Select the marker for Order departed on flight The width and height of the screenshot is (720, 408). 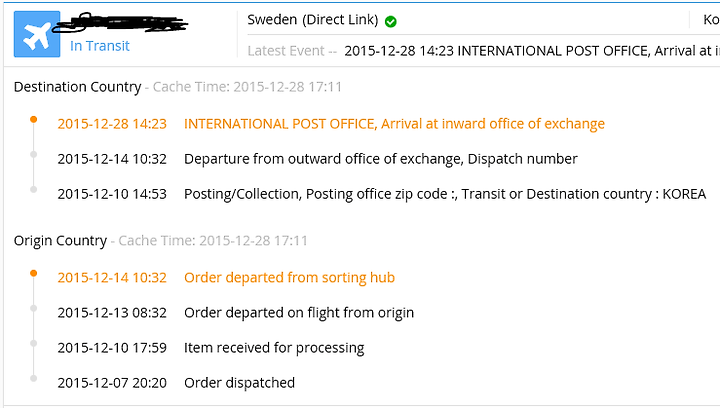point(34,308)
